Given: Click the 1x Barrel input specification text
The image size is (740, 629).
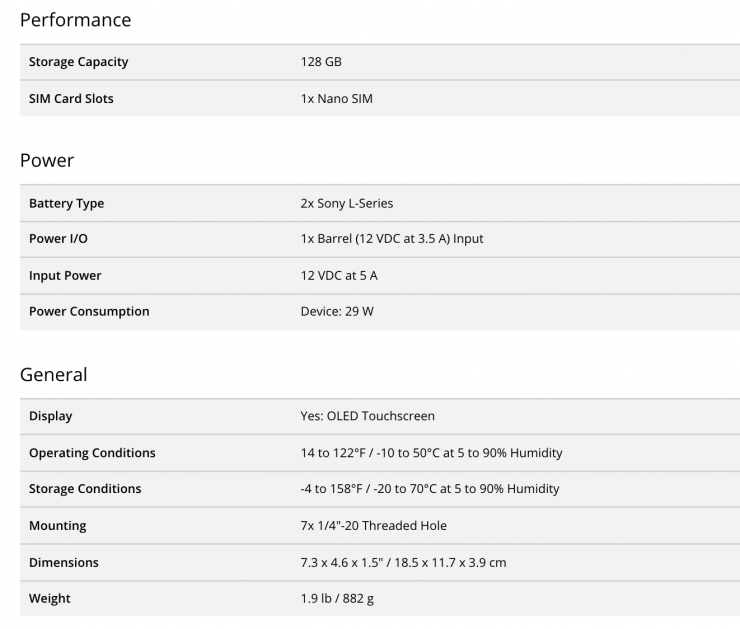Looking at the screenshot, I should 392,239.
